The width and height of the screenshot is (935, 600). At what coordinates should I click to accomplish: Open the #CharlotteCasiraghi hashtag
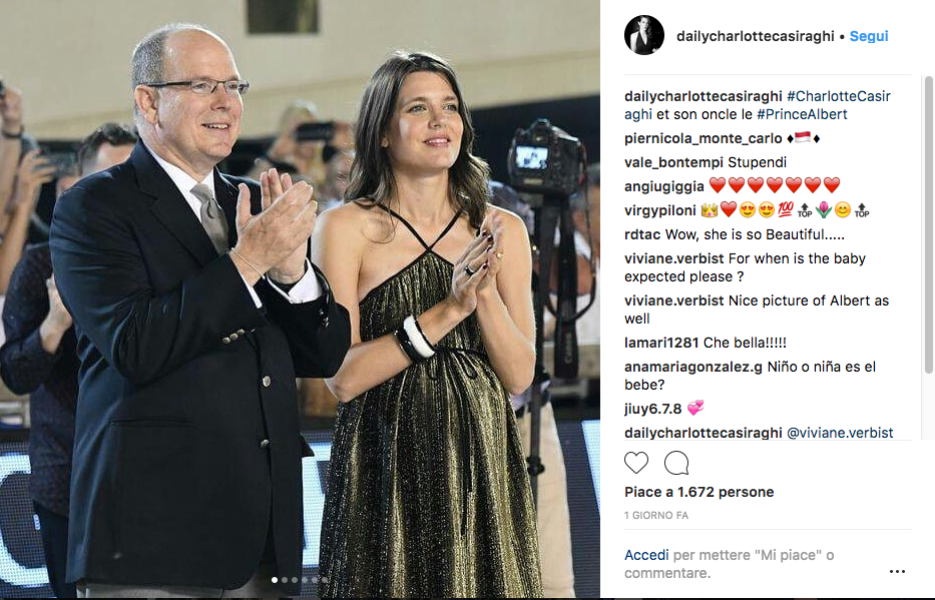click(x=757, y=105)
